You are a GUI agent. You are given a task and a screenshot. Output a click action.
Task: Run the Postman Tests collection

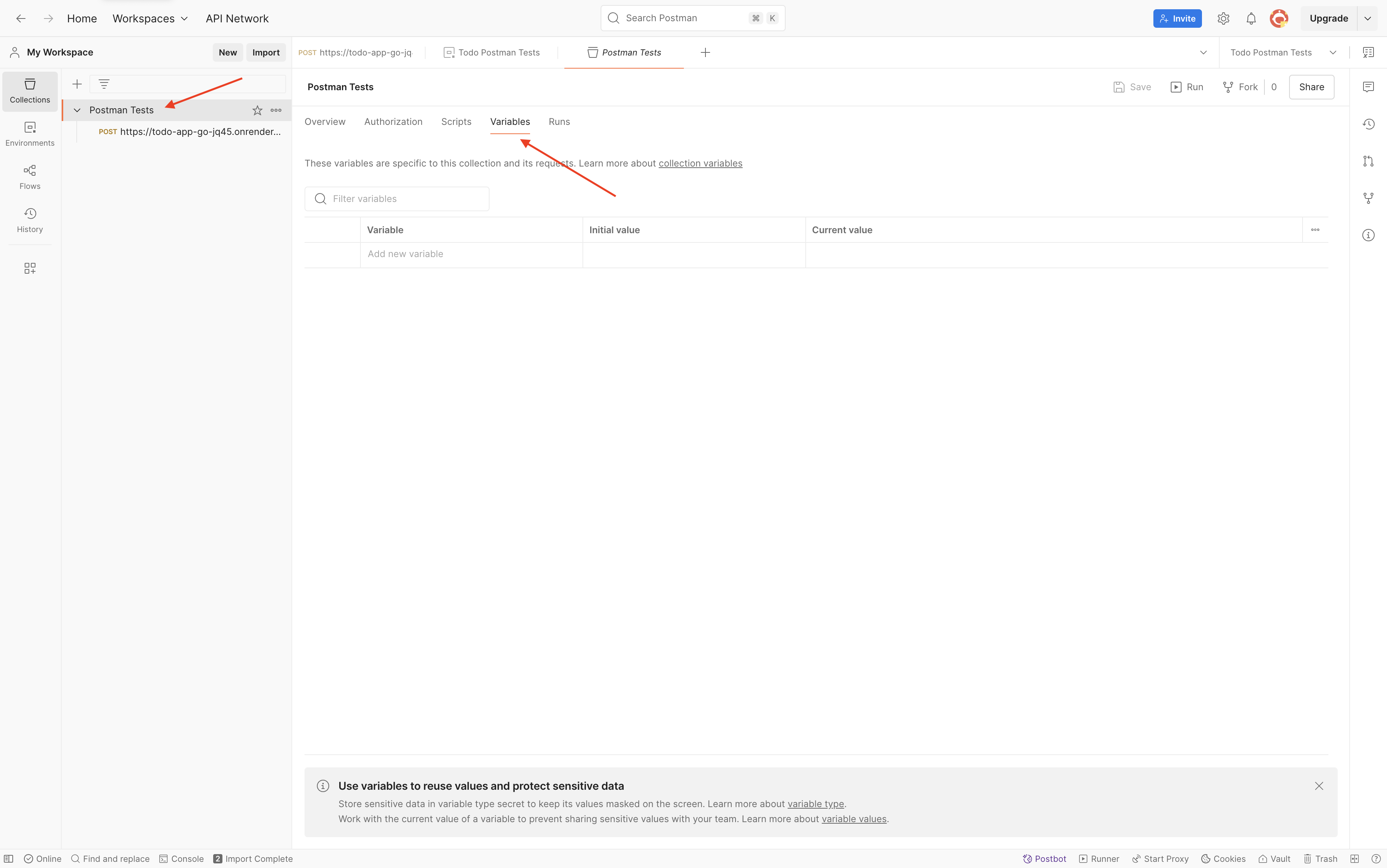tap(1187, 87)
